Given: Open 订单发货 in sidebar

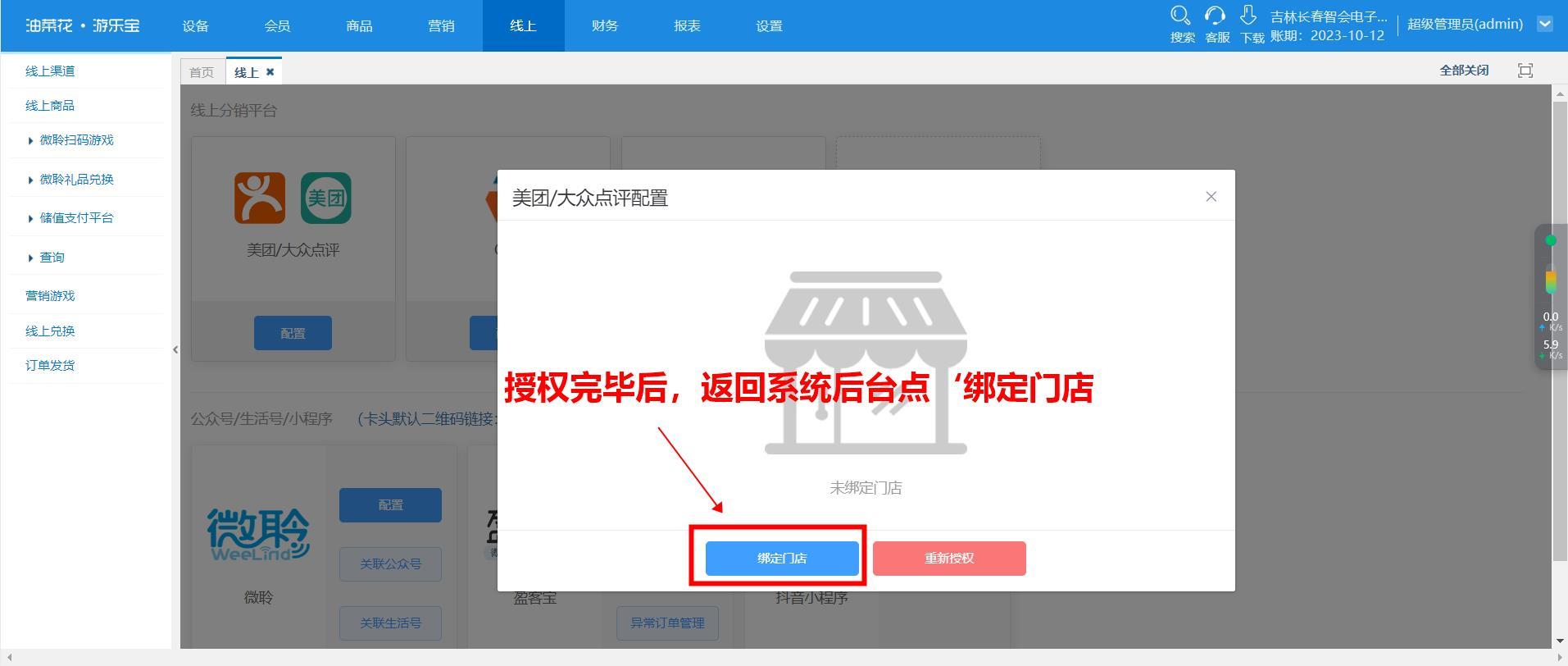Looking at the screenshot, I should (50, 366).
